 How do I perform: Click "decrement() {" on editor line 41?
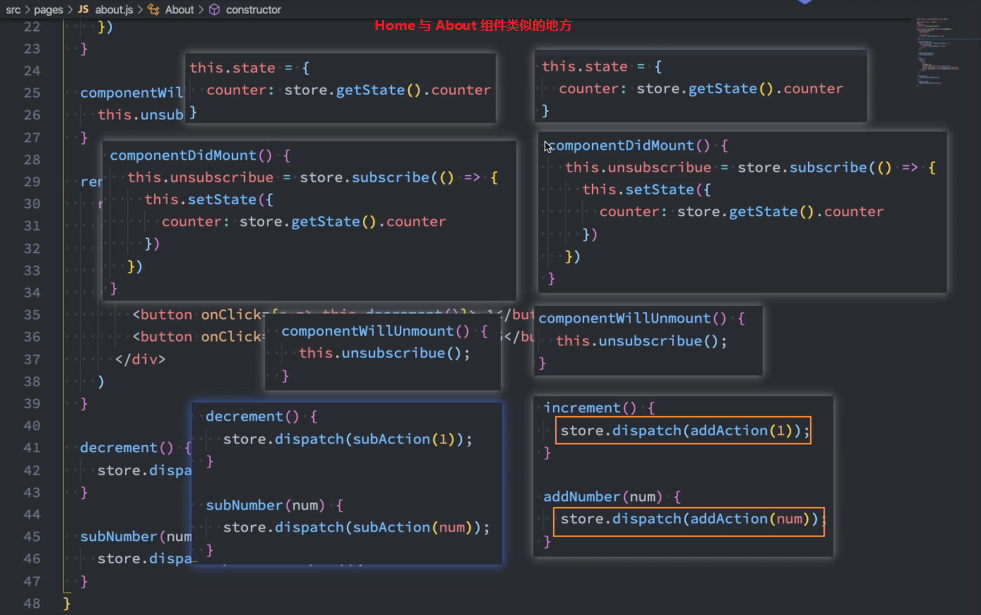click(135, 447)
